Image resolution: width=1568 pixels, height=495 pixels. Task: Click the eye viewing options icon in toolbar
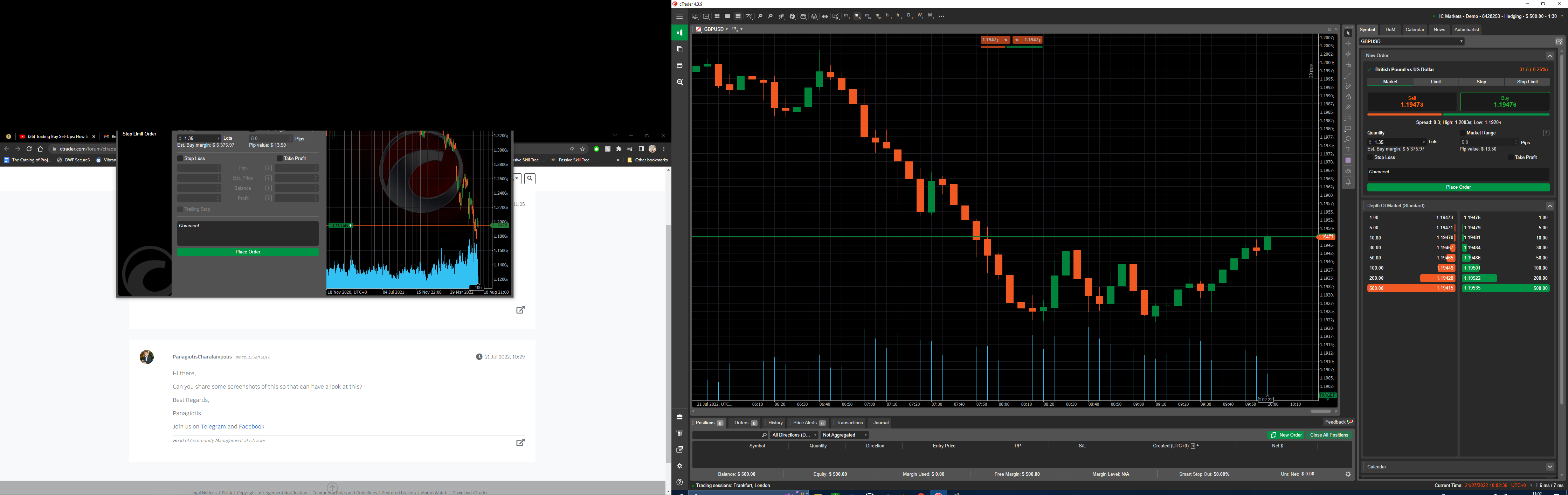(x=825, y=16)
